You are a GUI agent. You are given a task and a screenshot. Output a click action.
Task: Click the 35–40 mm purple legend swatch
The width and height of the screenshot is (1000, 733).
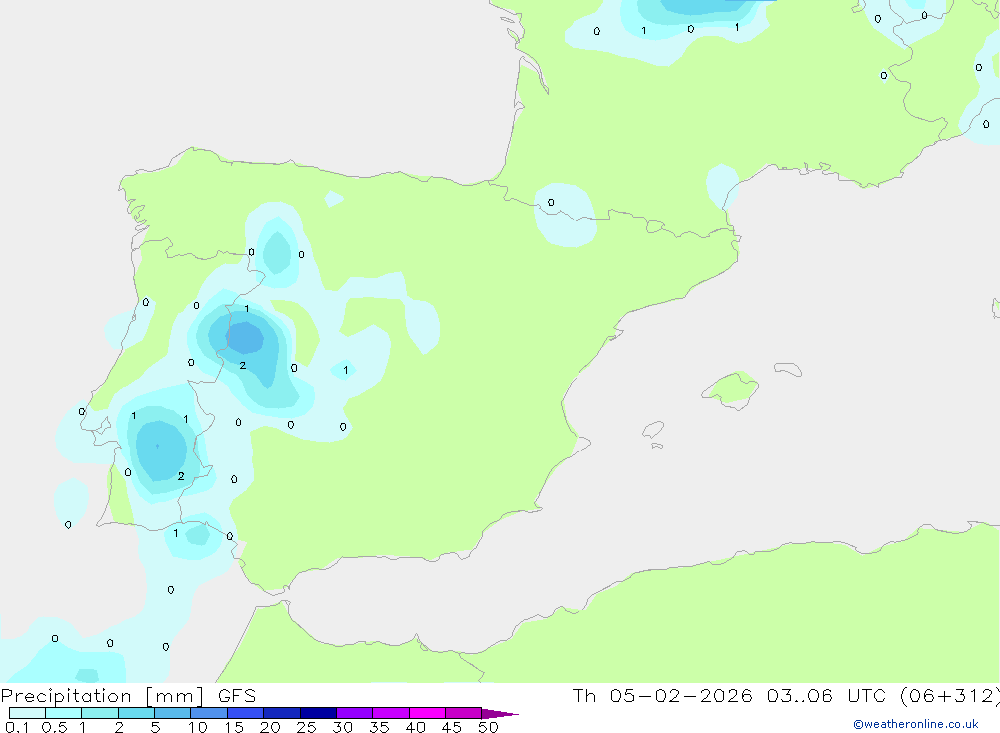[x=391, y=713]
